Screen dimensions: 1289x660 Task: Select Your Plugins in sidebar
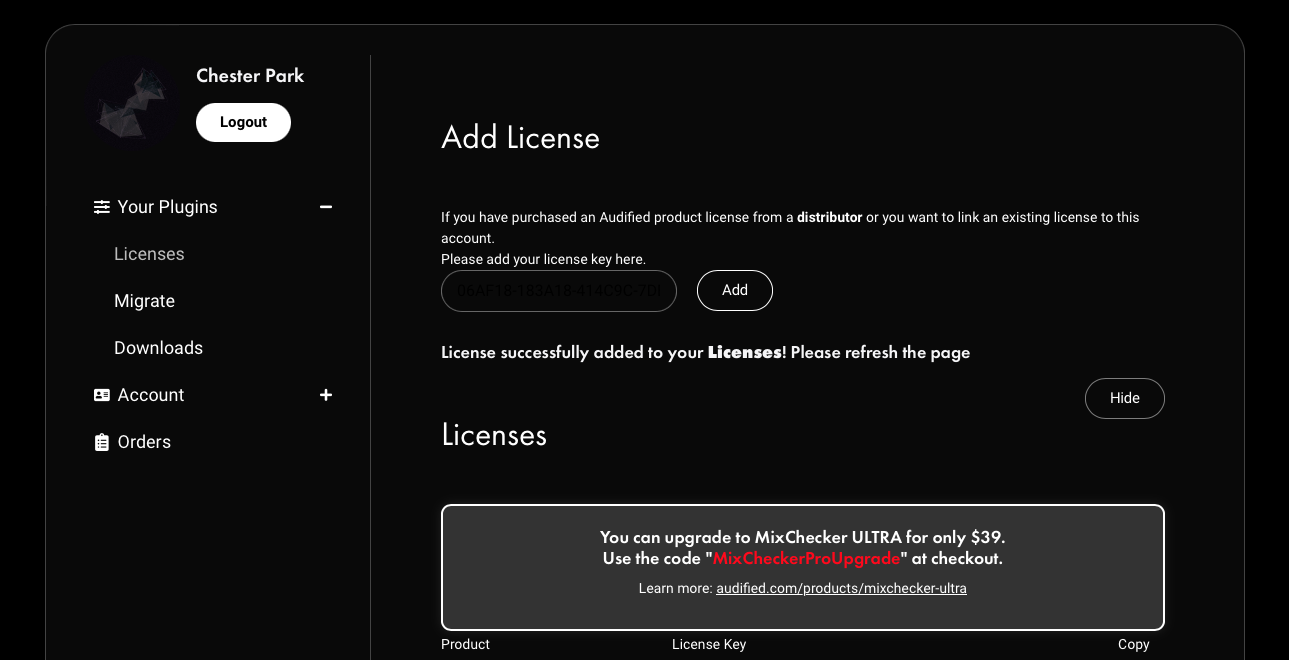click(x=167, y=207)
